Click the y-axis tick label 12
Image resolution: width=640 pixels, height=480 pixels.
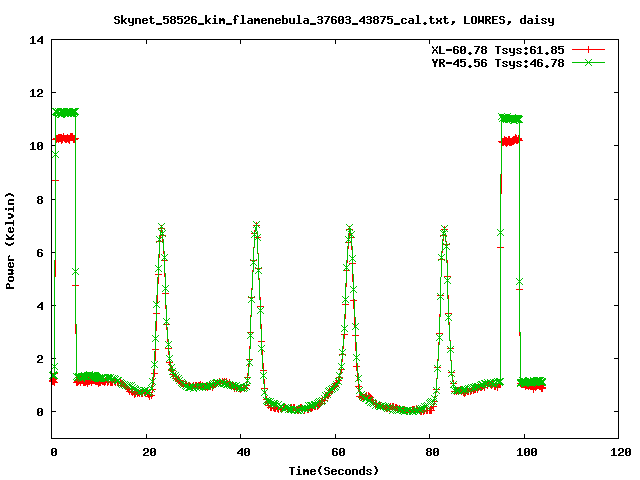tap(37, 93)
